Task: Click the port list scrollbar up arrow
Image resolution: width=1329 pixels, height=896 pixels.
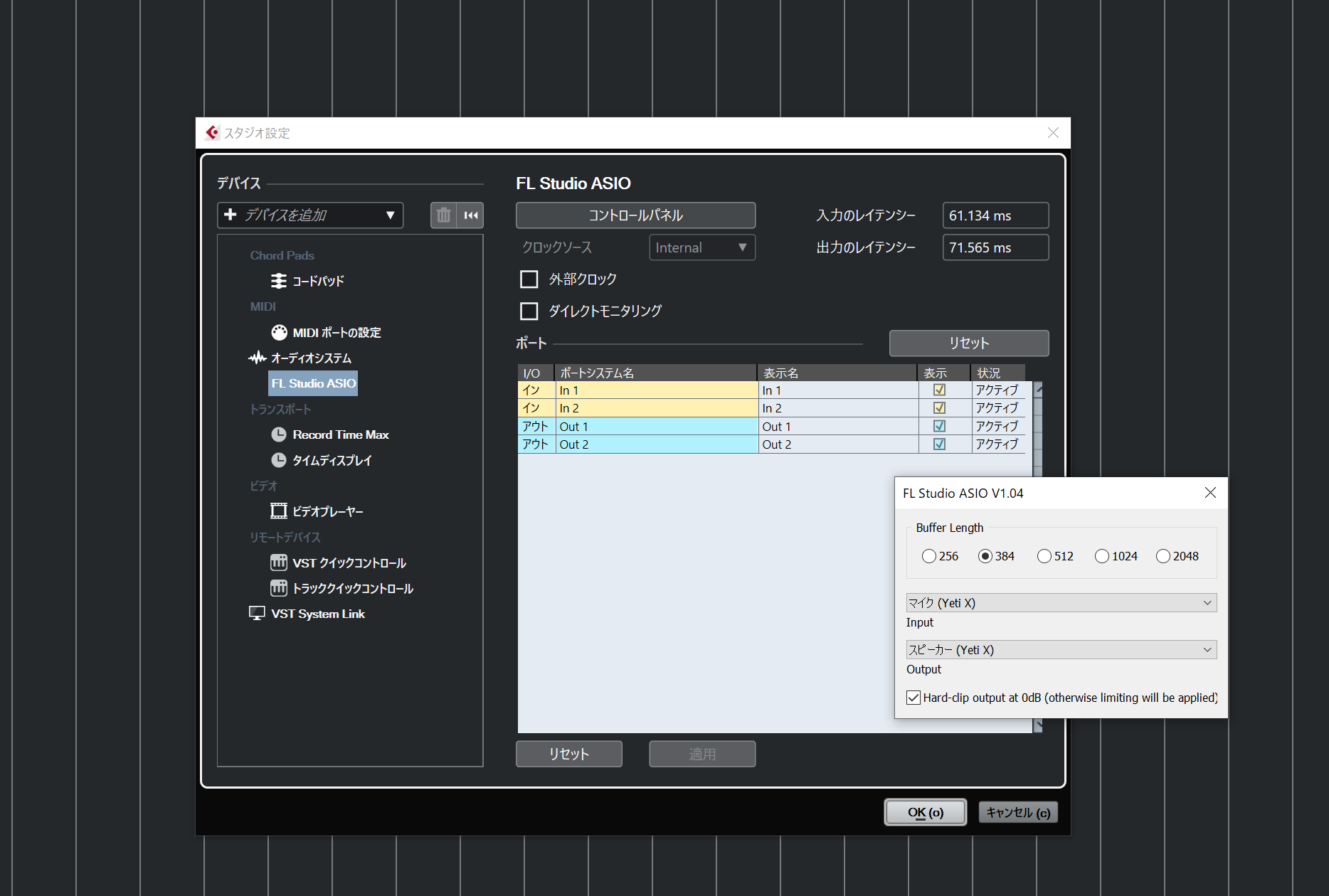Action: [1038, 390]
